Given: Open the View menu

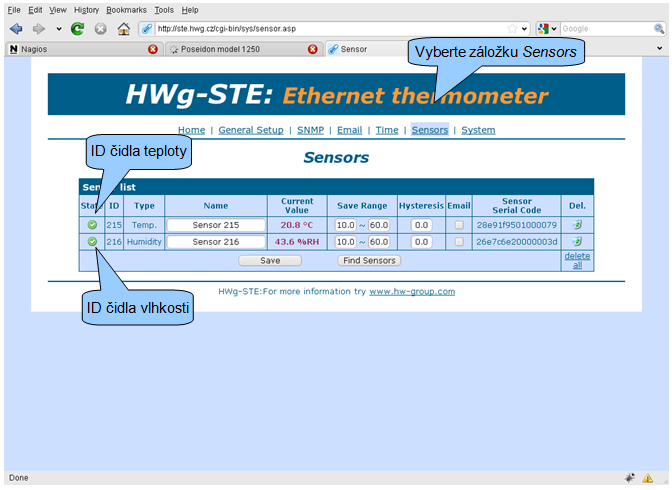Looking at the screenshot, I should pyautogui.click(x=58, y=10).
